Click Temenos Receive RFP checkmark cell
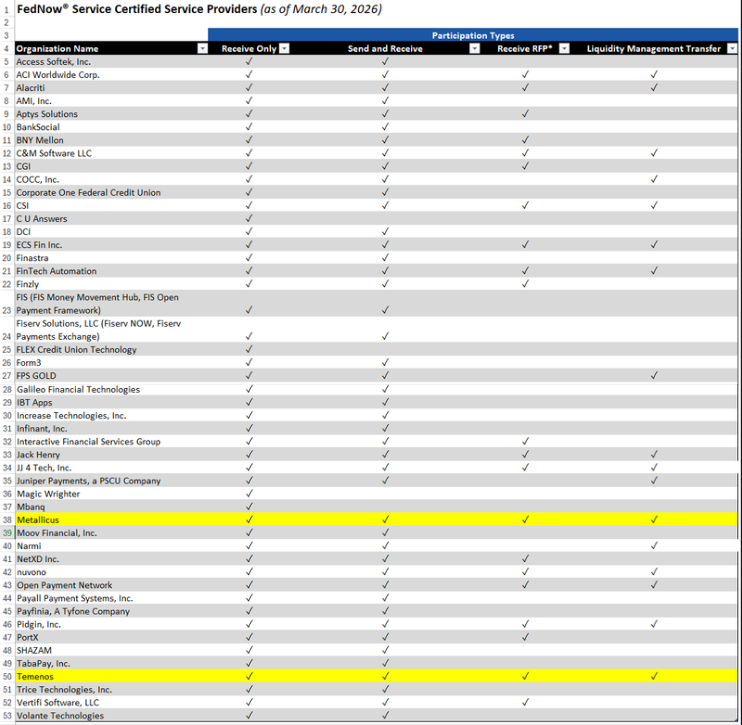This screenshot has height=725, width=742. point(525,677)
